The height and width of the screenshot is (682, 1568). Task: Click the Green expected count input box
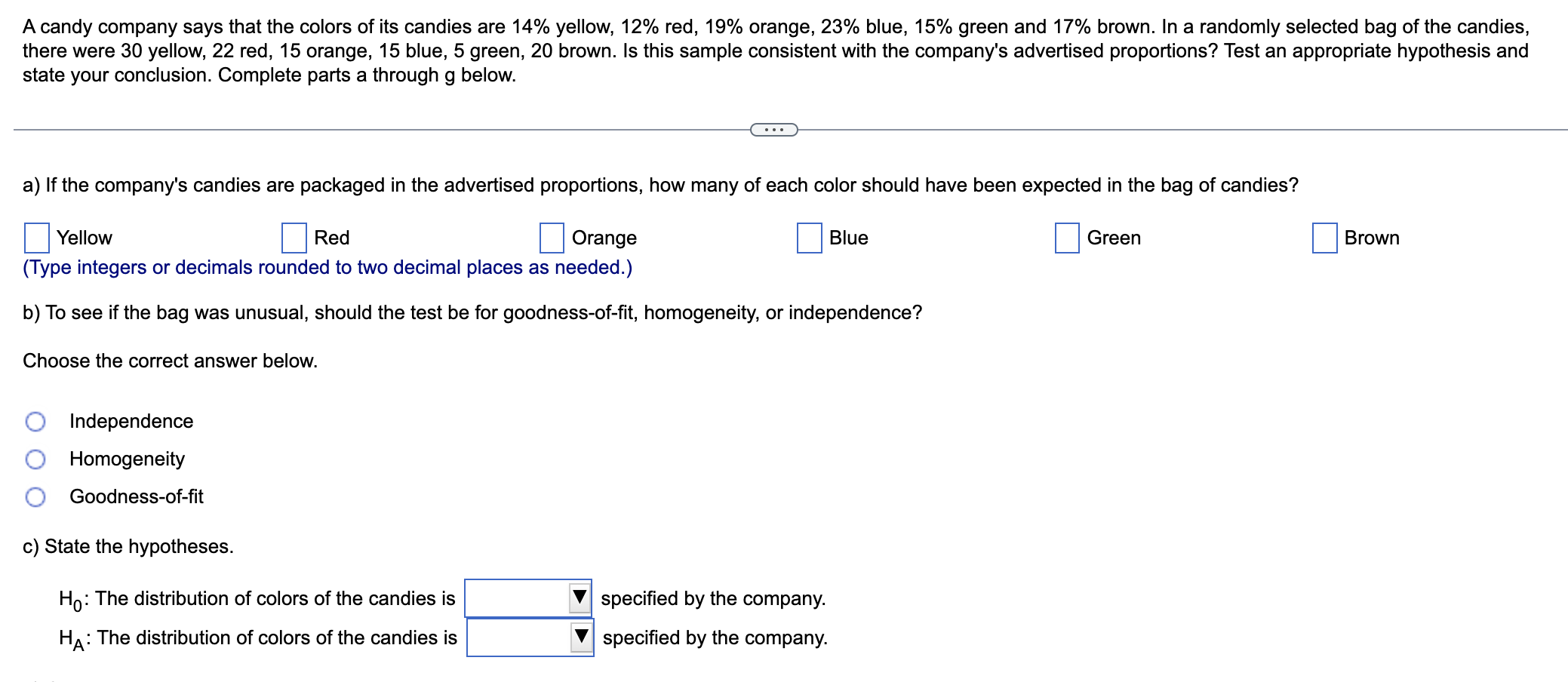click(x=1067, y=238)
